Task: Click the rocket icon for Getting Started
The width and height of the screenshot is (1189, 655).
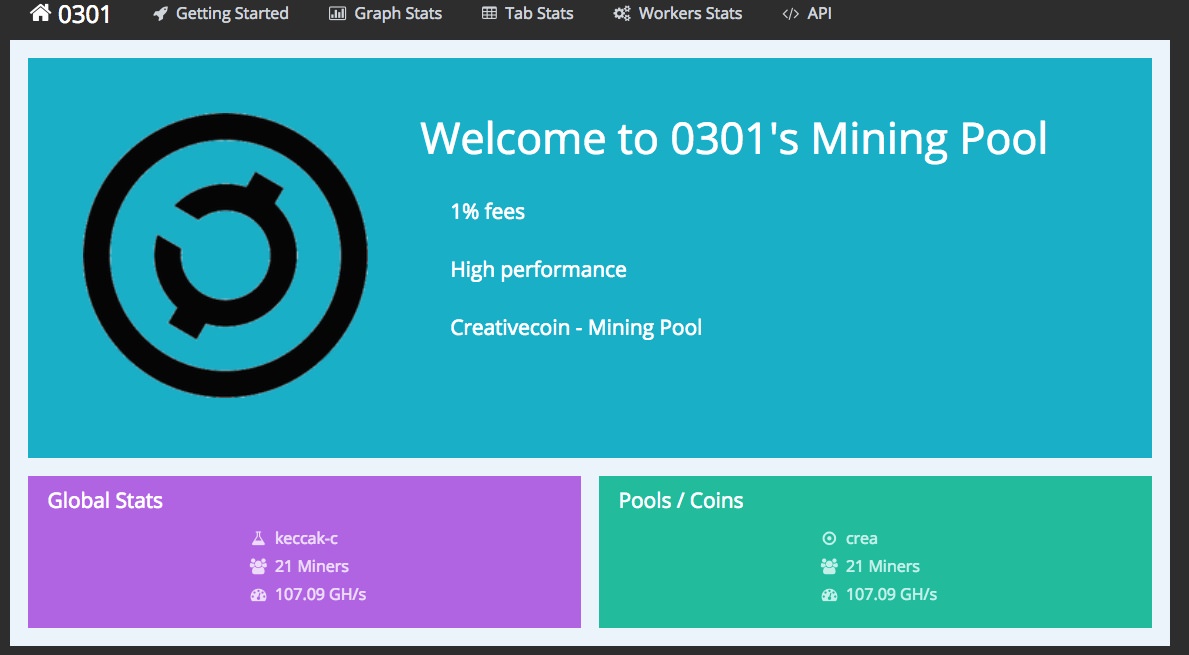Action: click(160, 14)
